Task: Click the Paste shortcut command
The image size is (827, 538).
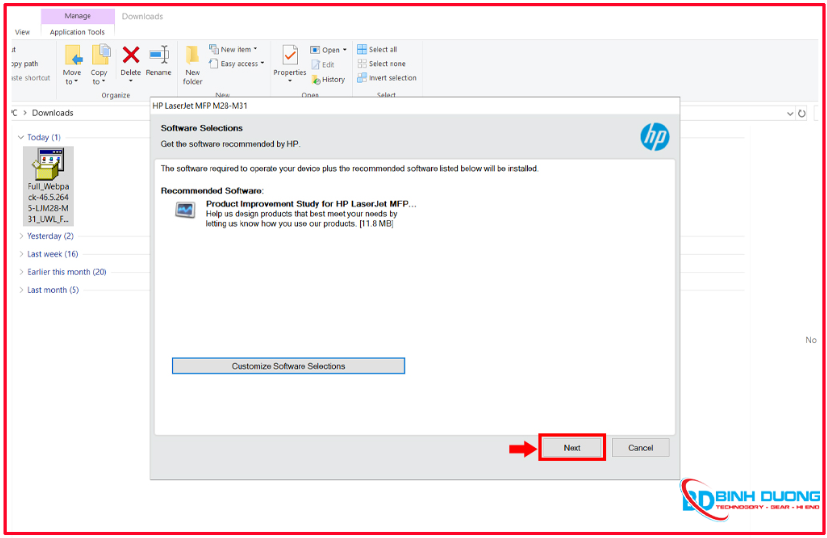Action: click(31, 78)
